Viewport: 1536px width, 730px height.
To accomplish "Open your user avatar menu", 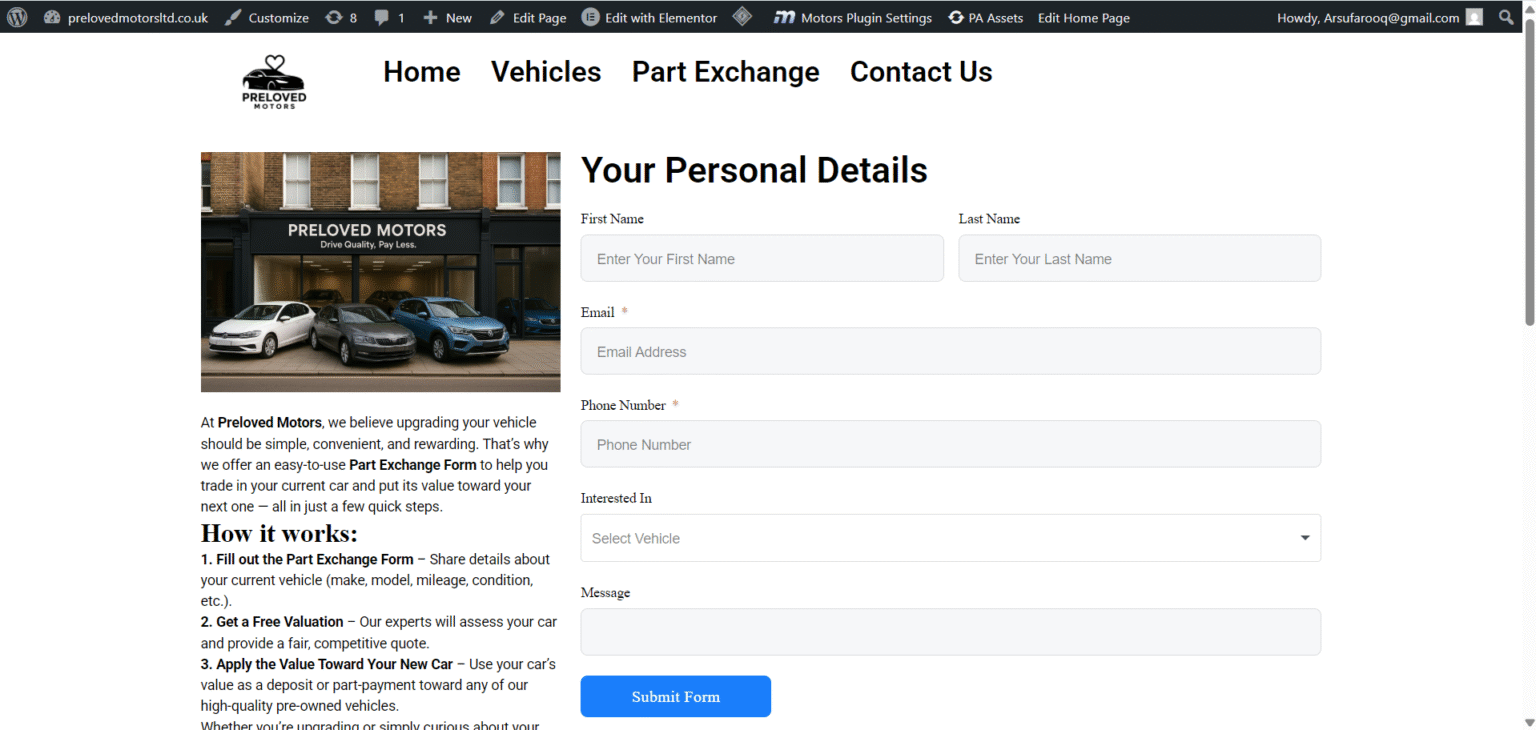I will tap(1474, 16).
